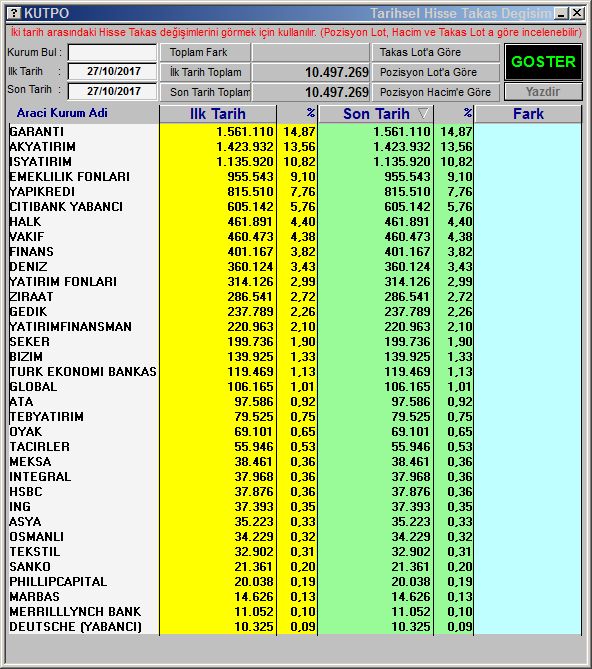Viewport: 592px width, 669px height.
Task: Sort by Araci Kurum Adi column header
Action: coord(62,113)
